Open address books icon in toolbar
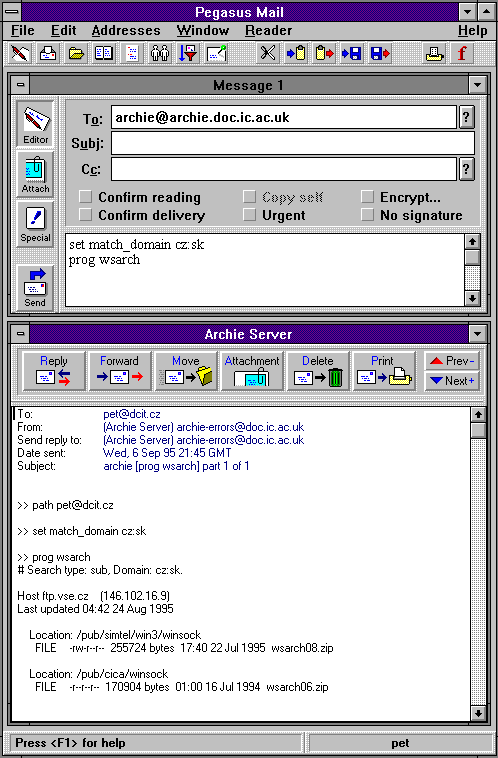The image size is (498, 758). pos(104,53)
